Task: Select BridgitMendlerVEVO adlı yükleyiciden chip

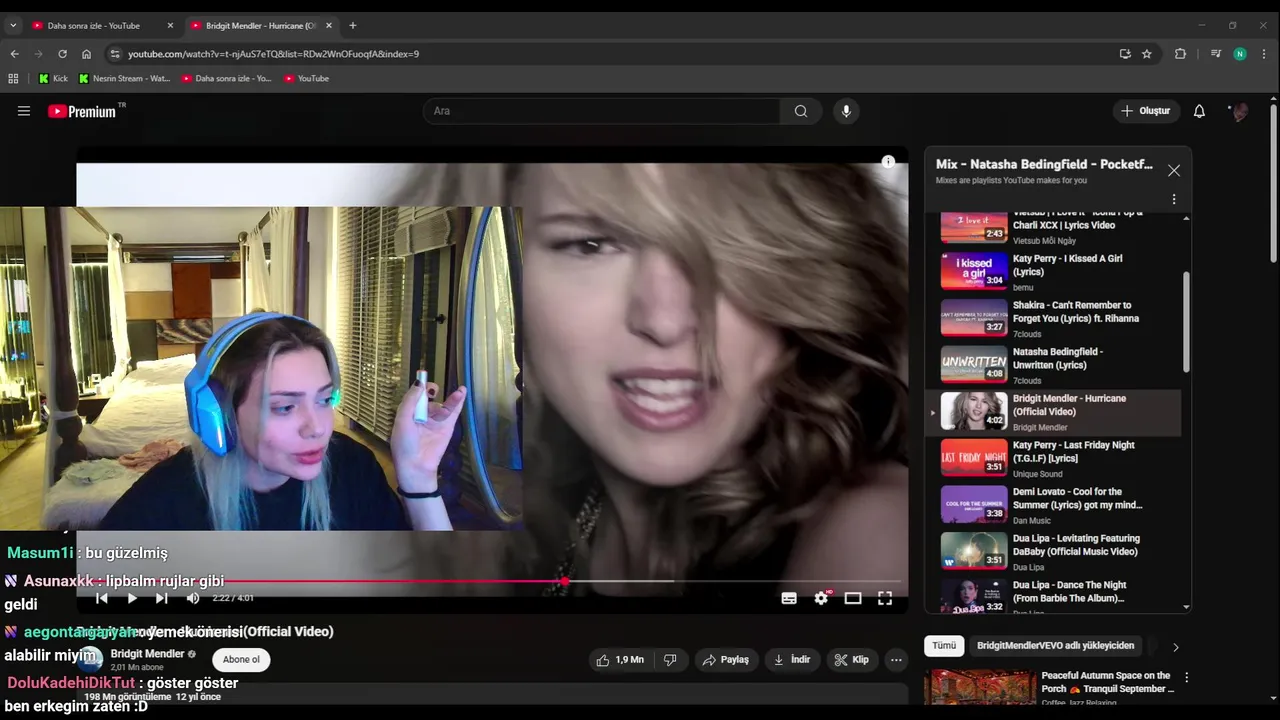Action: pyautogui.click(x=1055, y=646)
